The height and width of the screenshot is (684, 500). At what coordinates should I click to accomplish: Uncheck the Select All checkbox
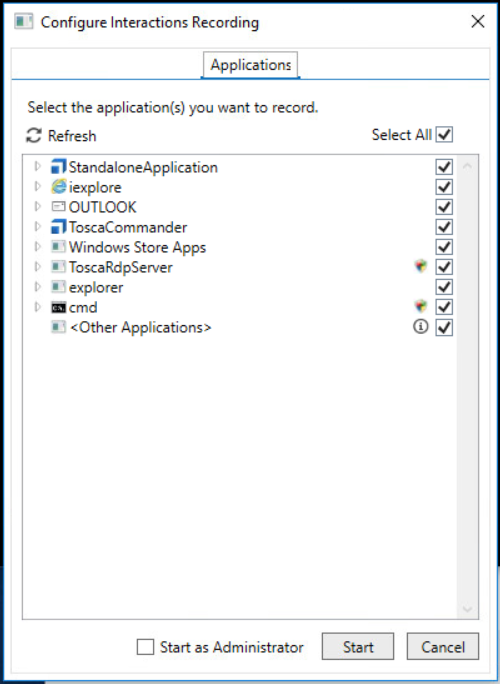click(445, 134)
